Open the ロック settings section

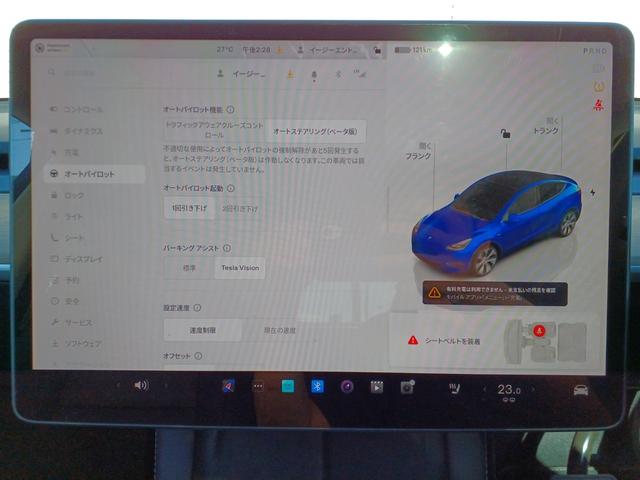coord(67,195)
